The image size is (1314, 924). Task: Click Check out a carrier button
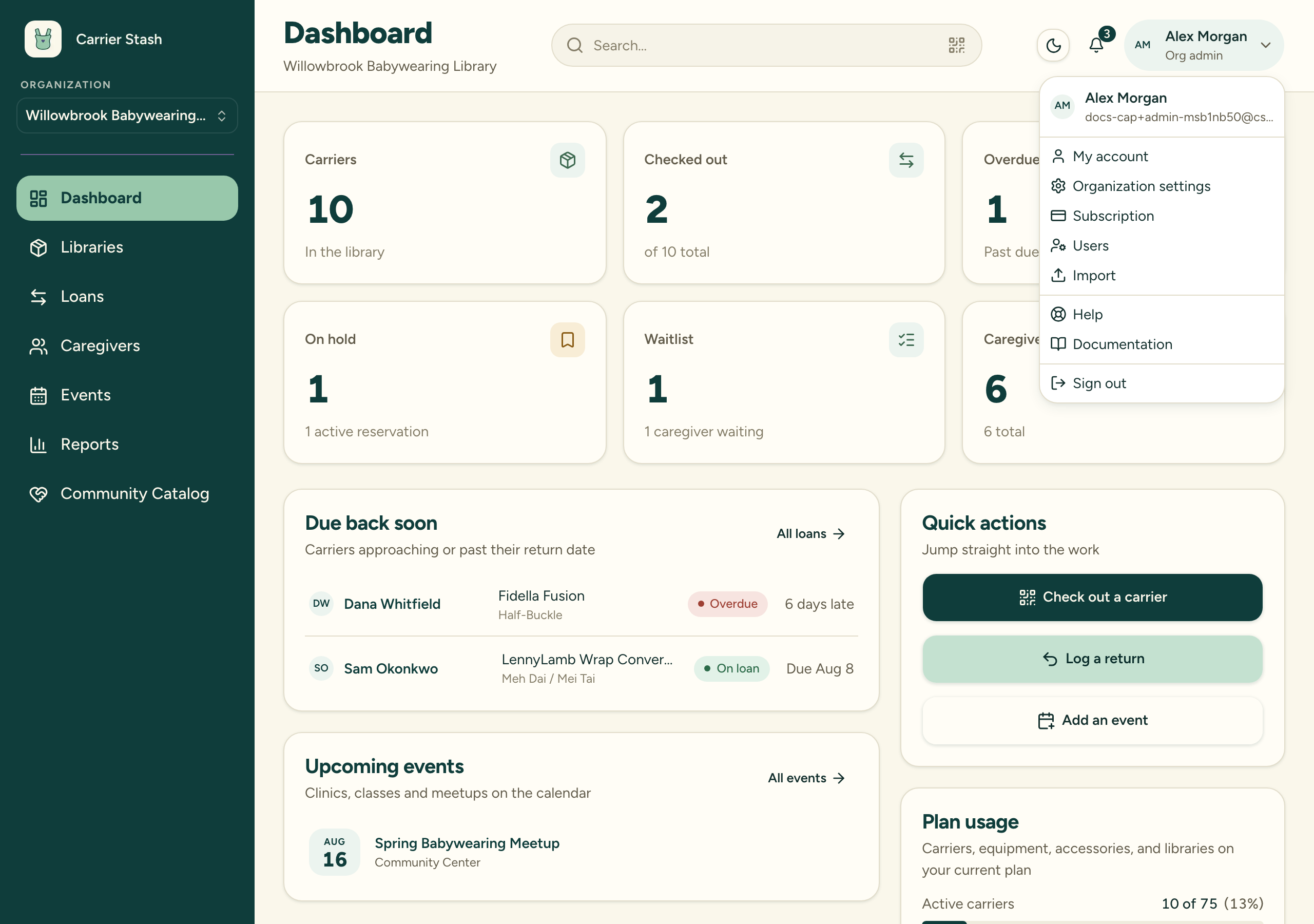point(1092,598)
